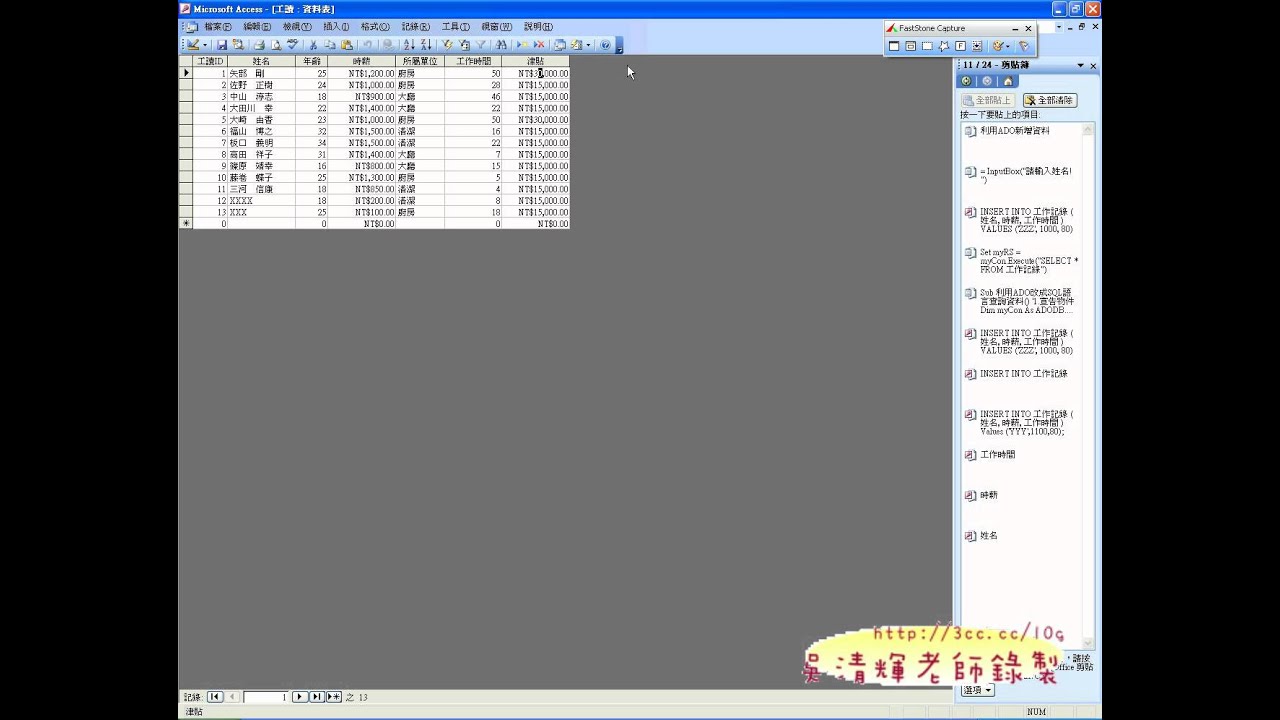Click the New Record toolbar icon
Screen dimensions: 1280x720
click(x=522, y=45)
